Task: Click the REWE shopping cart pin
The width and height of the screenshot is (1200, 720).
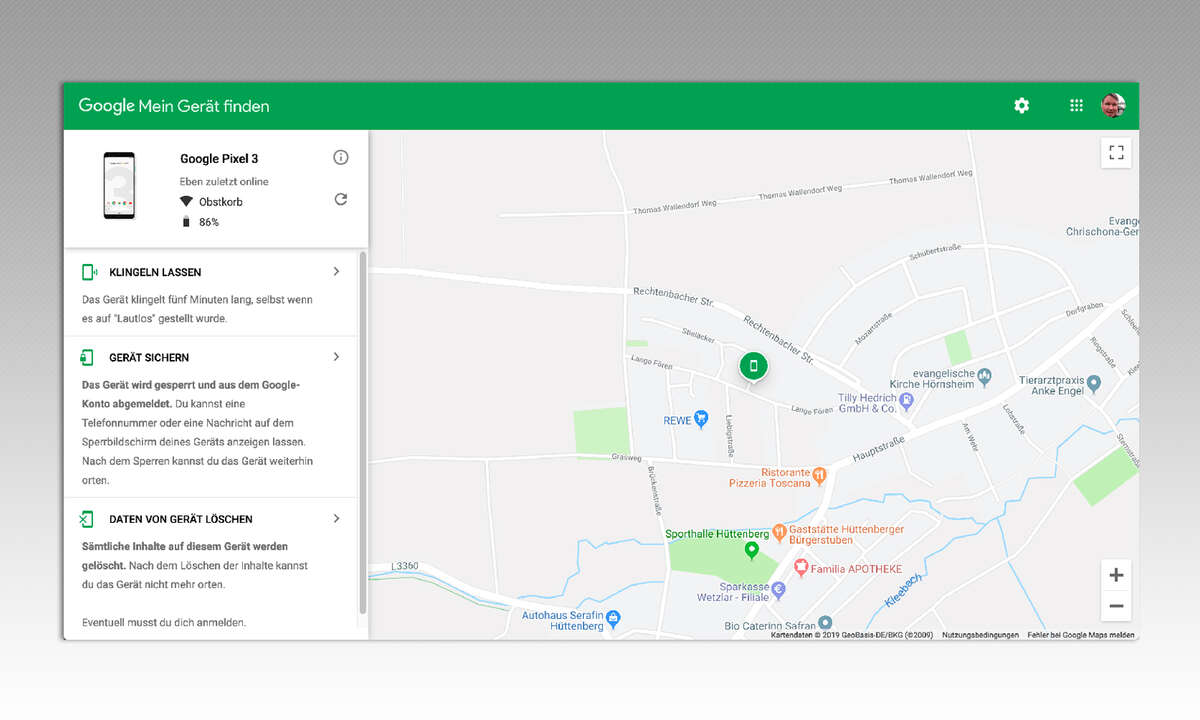Action: (x=701, y=419)
